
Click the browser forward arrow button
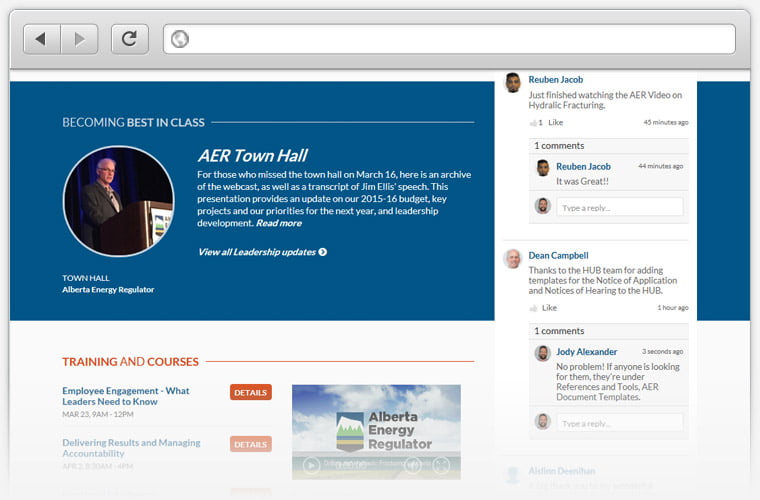click(x=79, y=39)
